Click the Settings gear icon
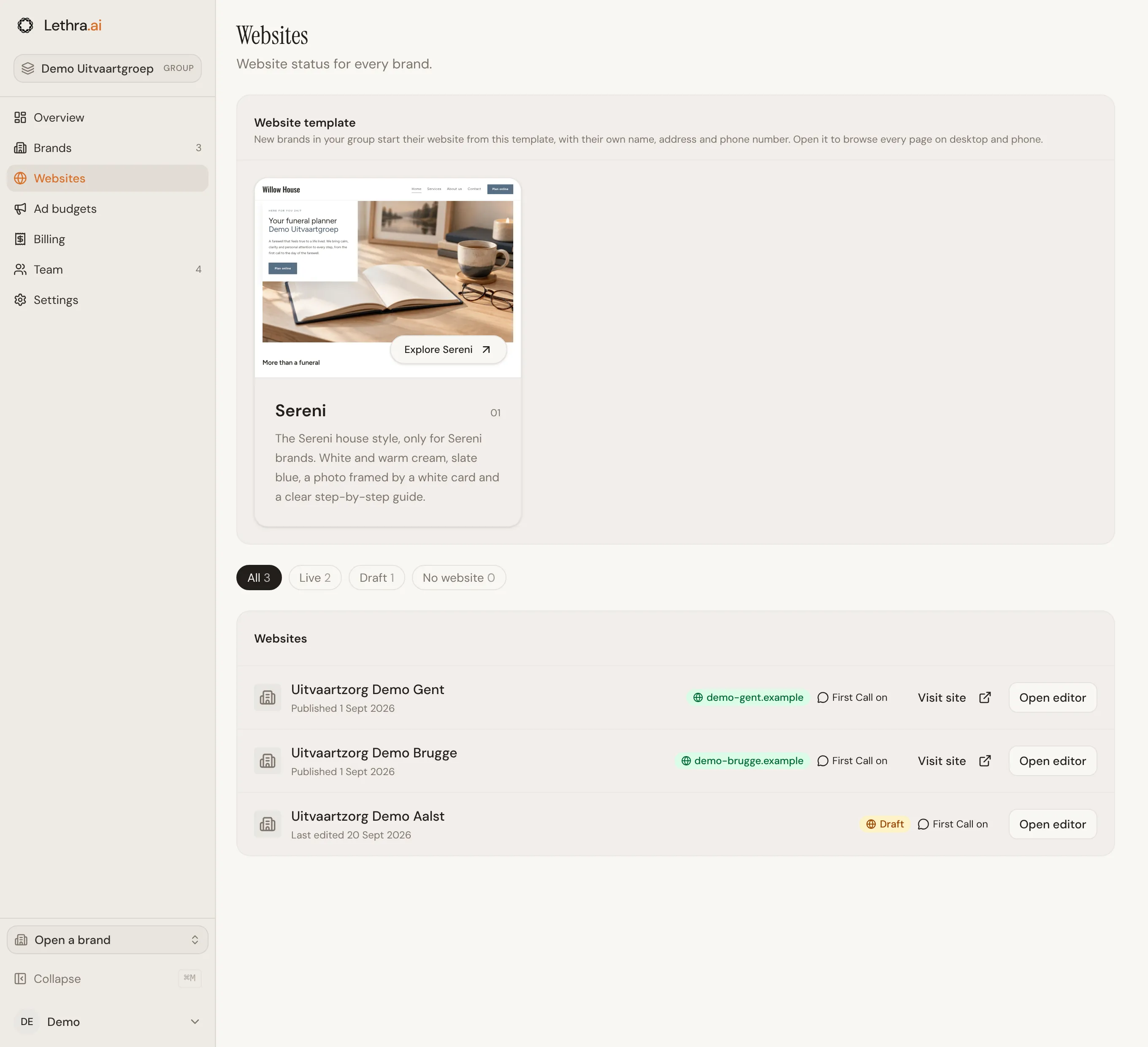Viewport: 1148px width, 1047px height. pos(21,300)
